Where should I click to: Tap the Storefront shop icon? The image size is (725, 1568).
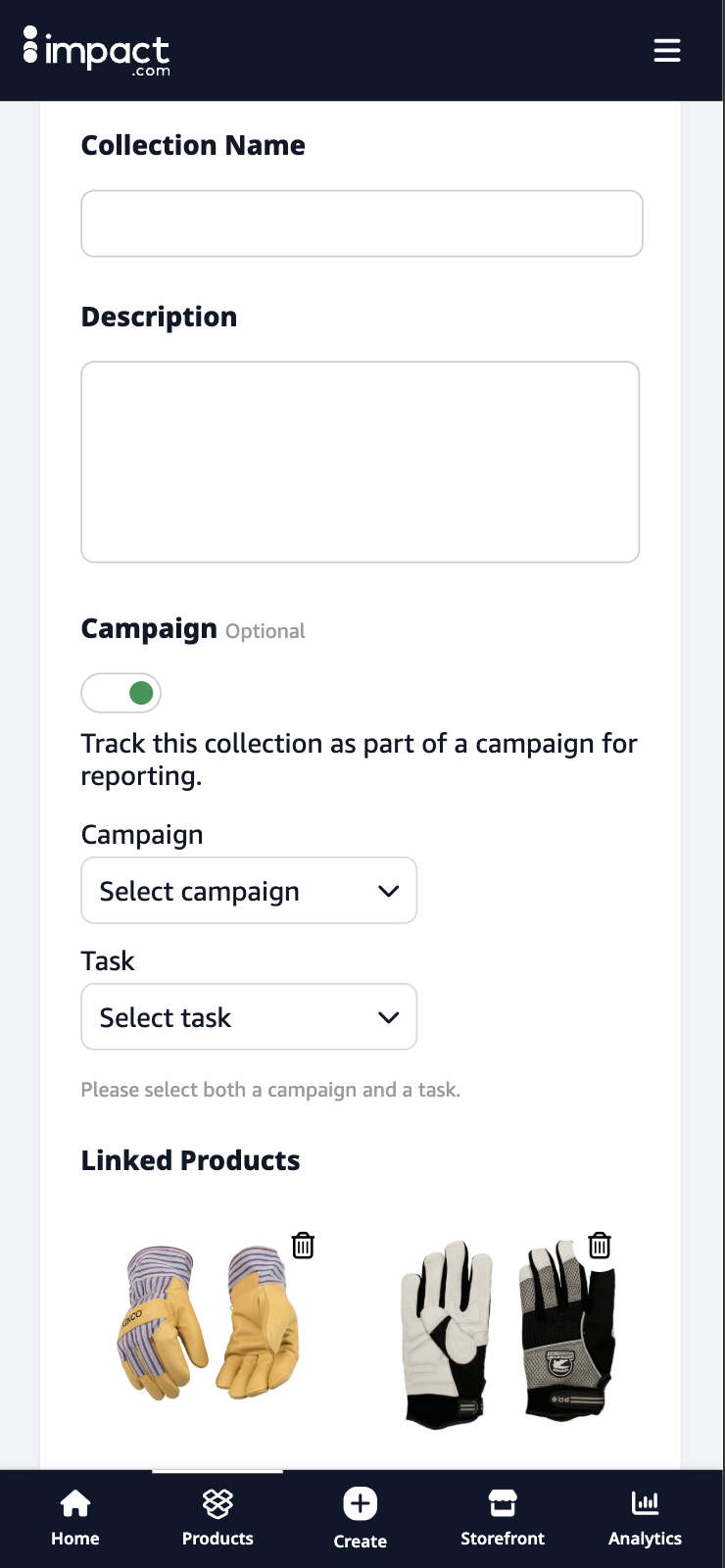[x=503, y=1503]
